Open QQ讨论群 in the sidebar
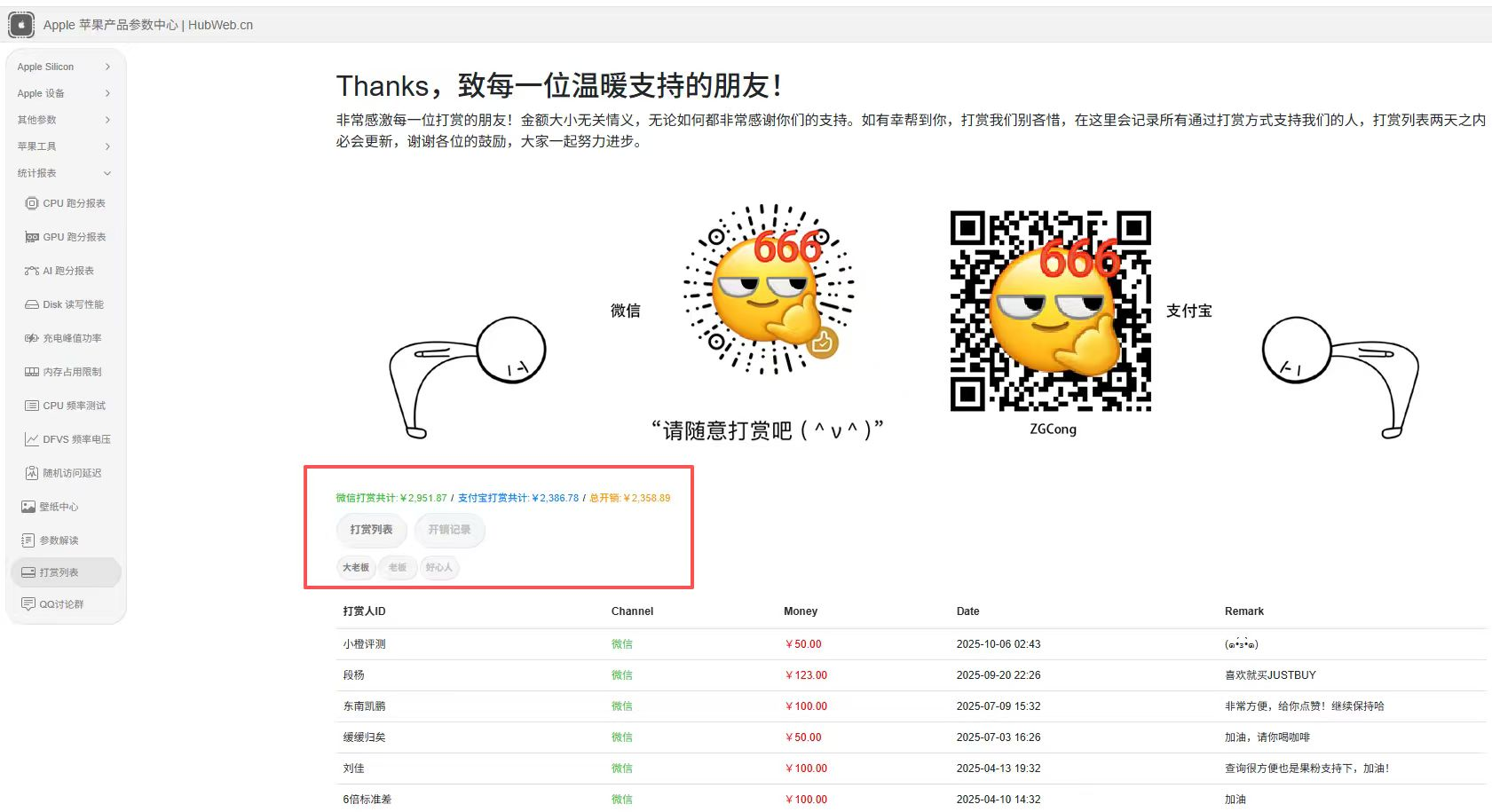This screenshot has height=812, width=1492. coord(61,604)
